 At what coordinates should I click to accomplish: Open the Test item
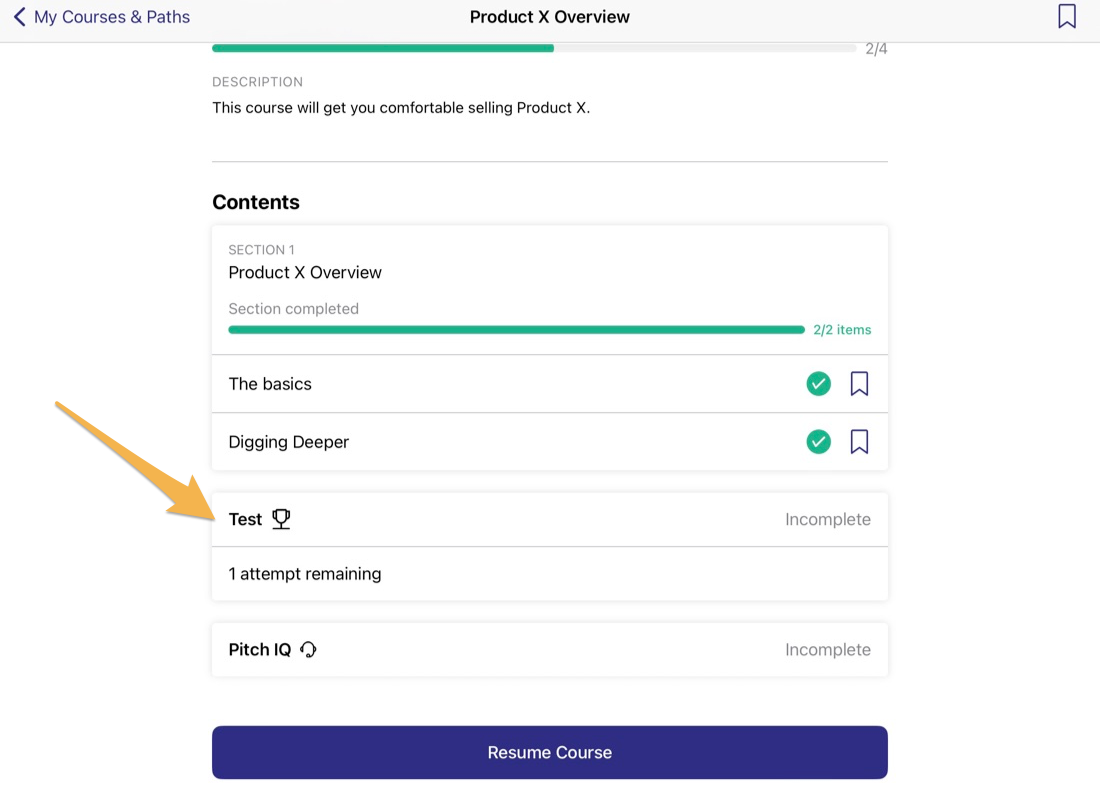coord(549,519)
